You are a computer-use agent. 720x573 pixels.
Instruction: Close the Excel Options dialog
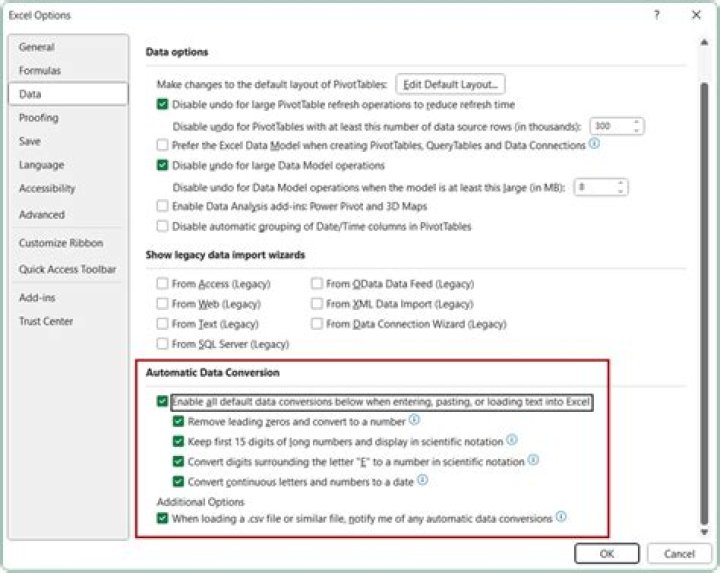click(696, 15)
